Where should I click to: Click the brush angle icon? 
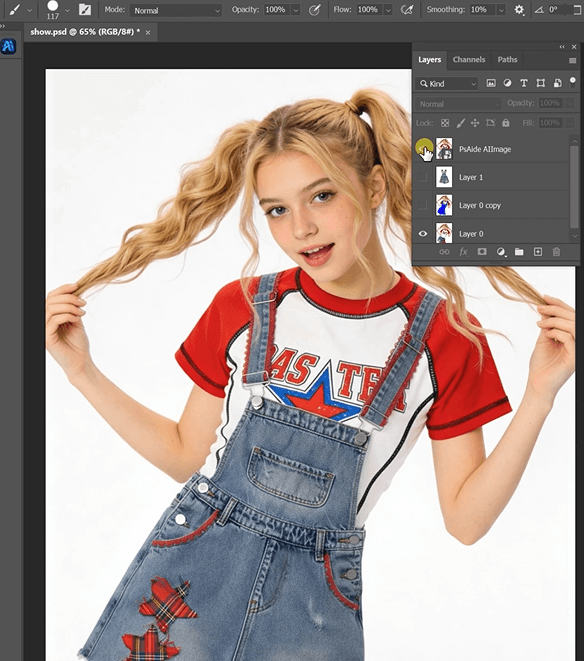pyautogui.click(x=539, y=10)
